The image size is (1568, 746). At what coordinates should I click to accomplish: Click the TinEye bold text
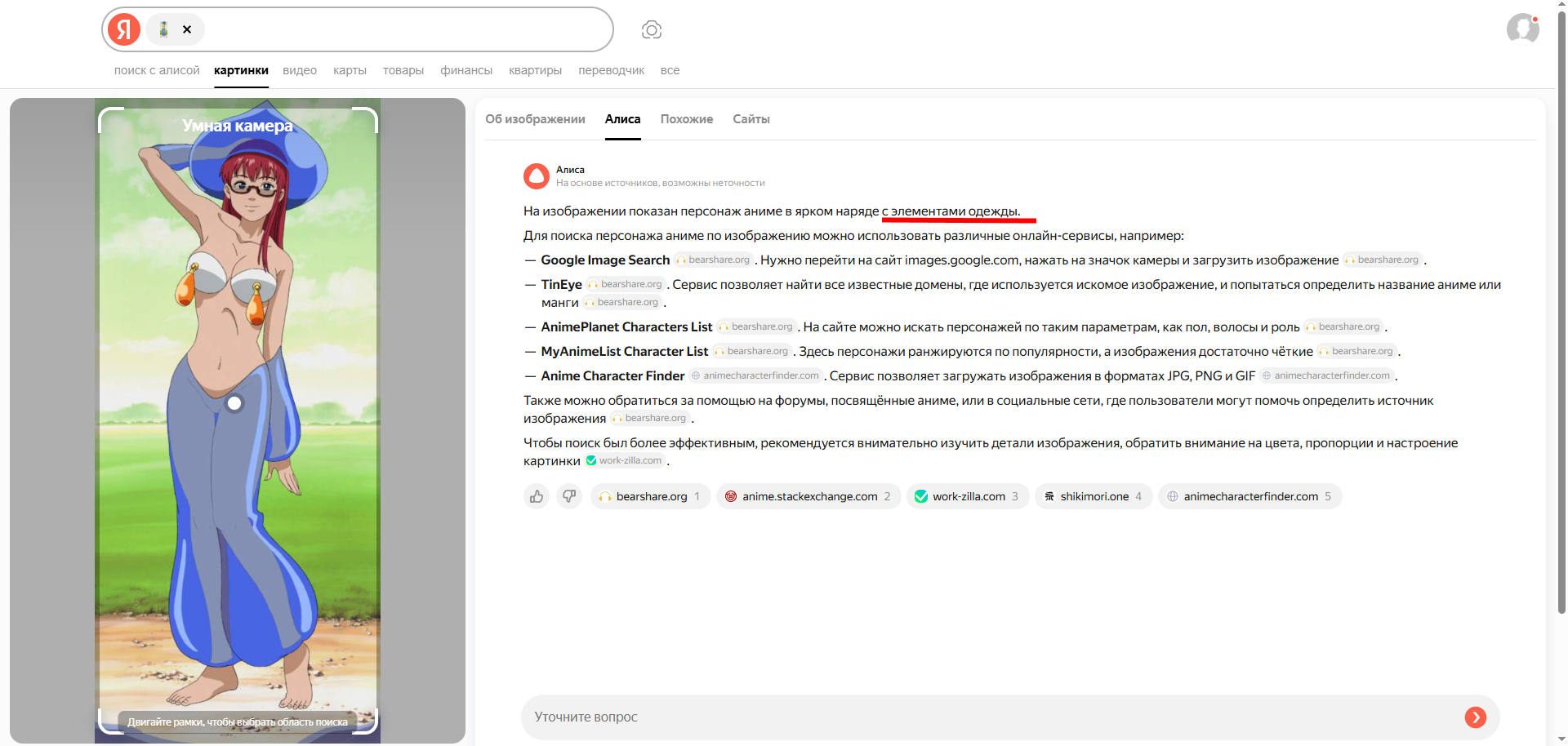(561, 285)
